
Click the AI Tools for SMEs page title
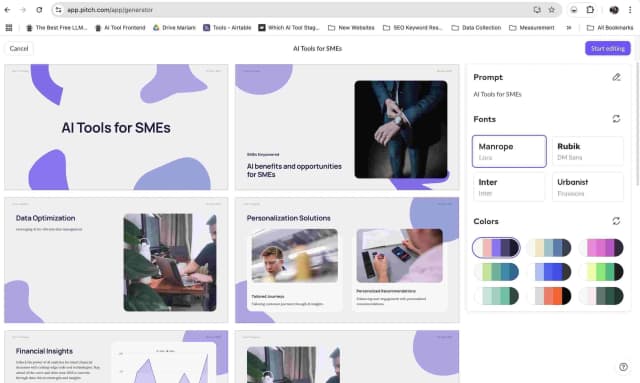pos(318,48)
